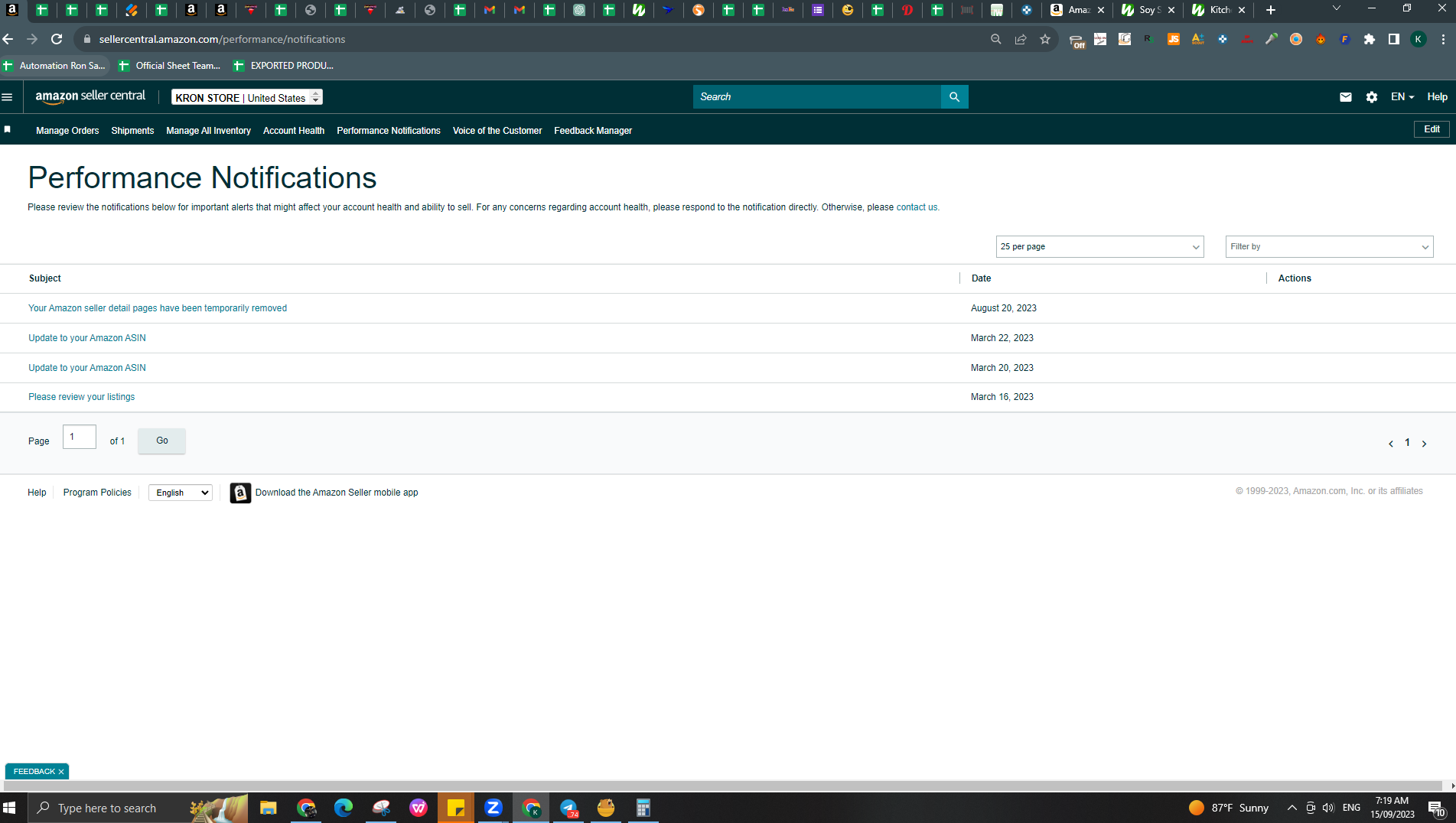
Task: Open the Official Sheet Team bookmark
Action: (170, 66)
